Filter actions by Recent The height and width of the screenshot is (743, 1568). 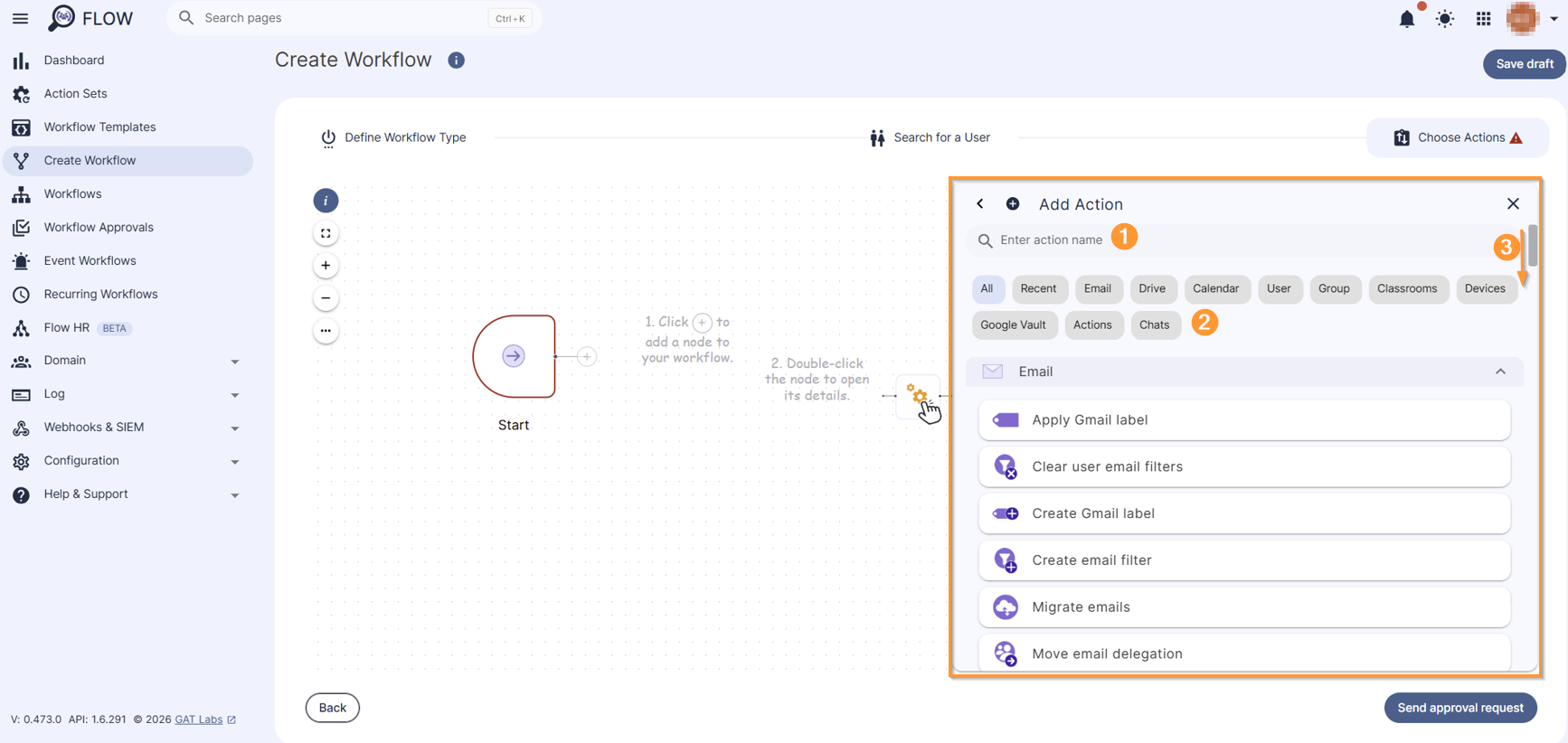1038,289
